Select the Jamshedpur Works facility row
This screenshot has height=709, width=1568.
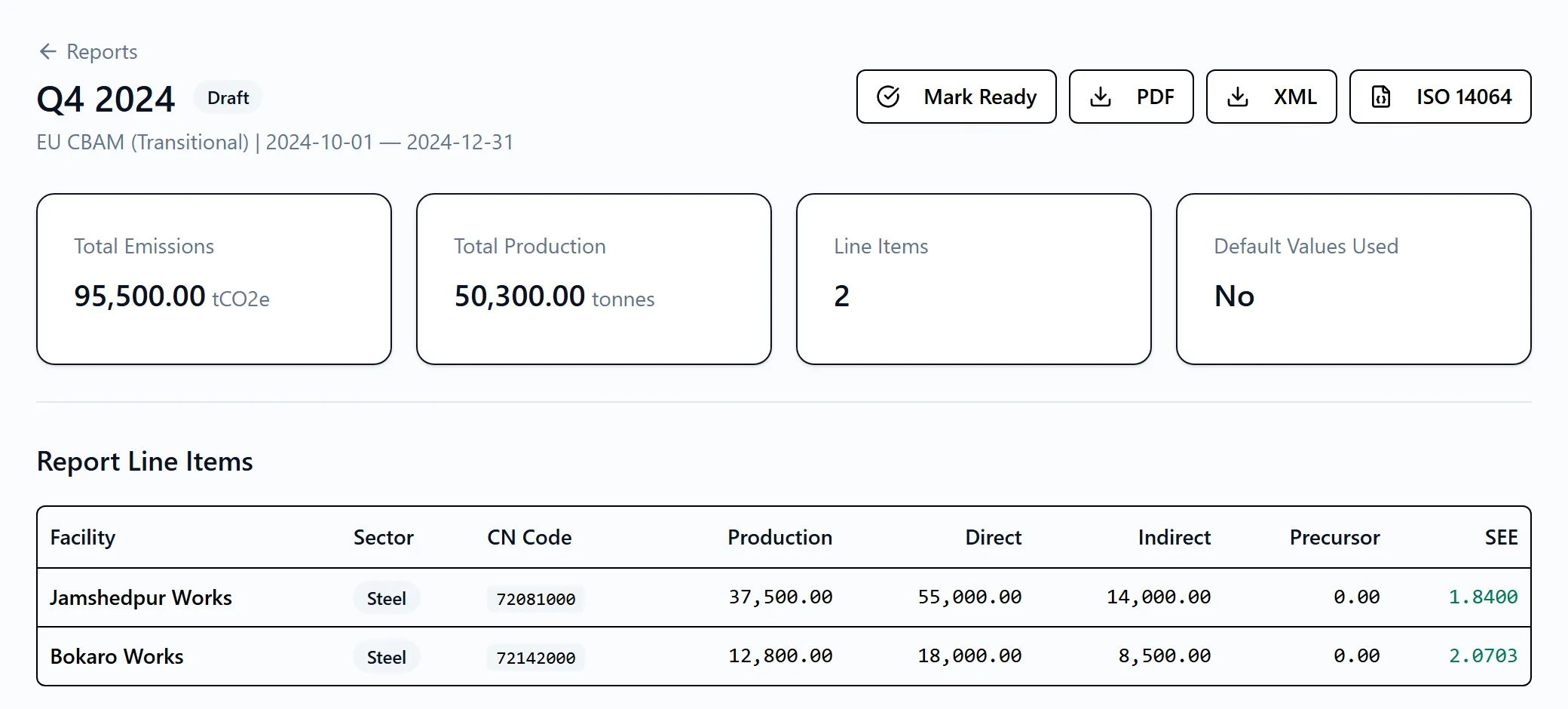[x=784, y=597]
